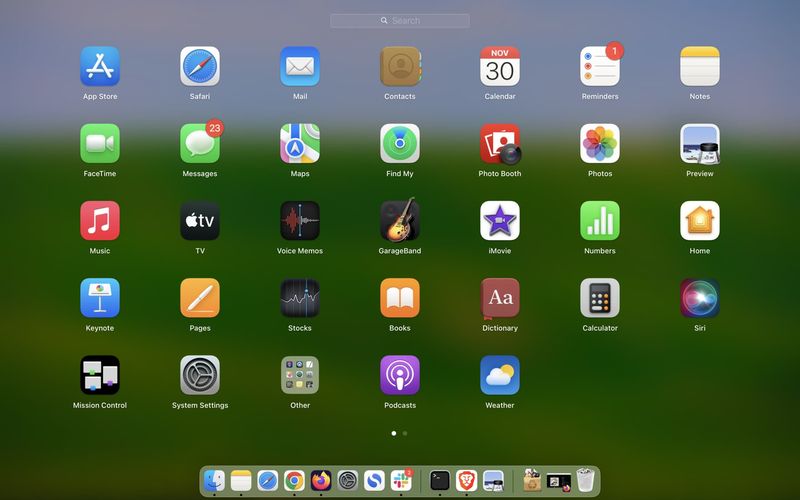Image resolution: width=800 pixels, height=500 pixels.
Task: Select first Launchpad page dot
Action: (394, 433)
